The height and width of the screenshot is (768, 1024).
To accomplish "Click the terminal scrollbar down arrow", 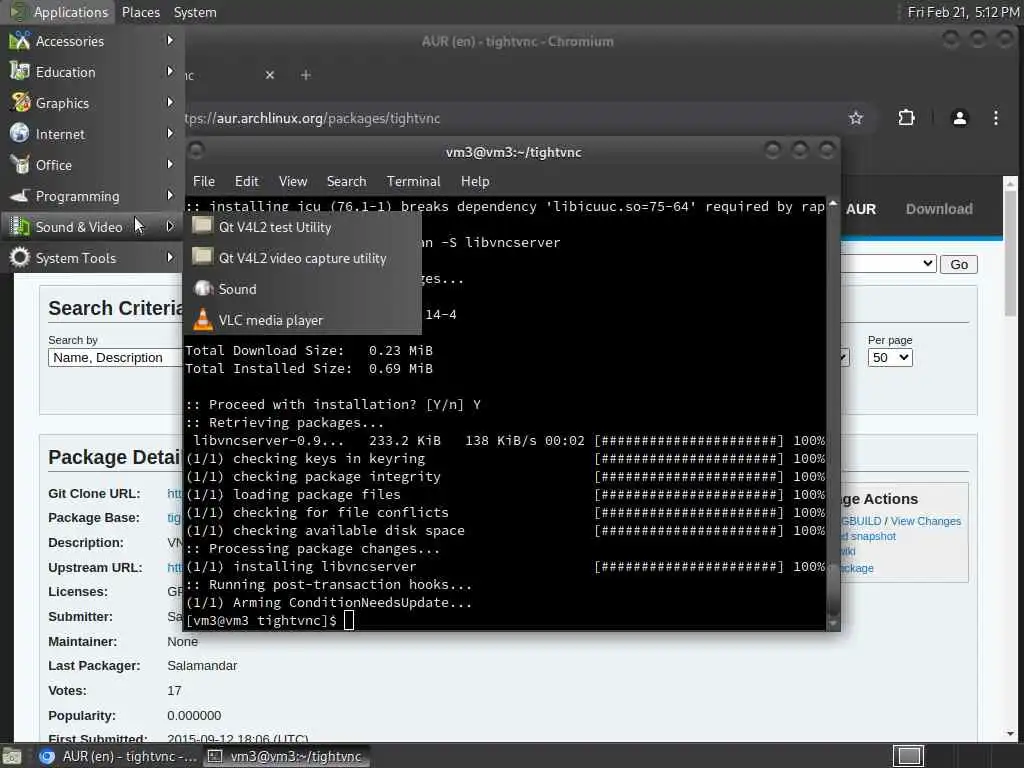I will click(x=833, y=623).
